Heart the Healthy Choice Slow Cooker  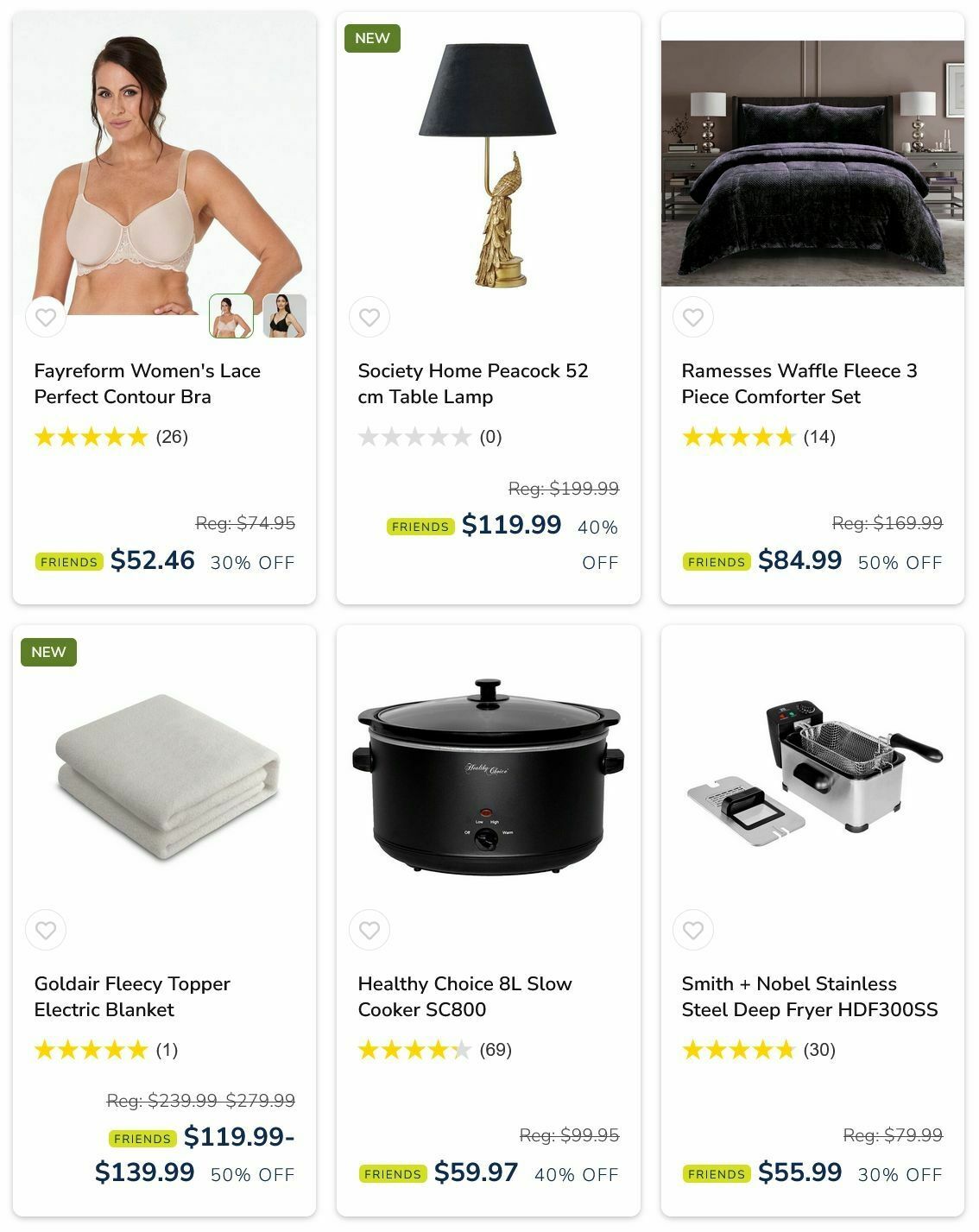(369, 930)
